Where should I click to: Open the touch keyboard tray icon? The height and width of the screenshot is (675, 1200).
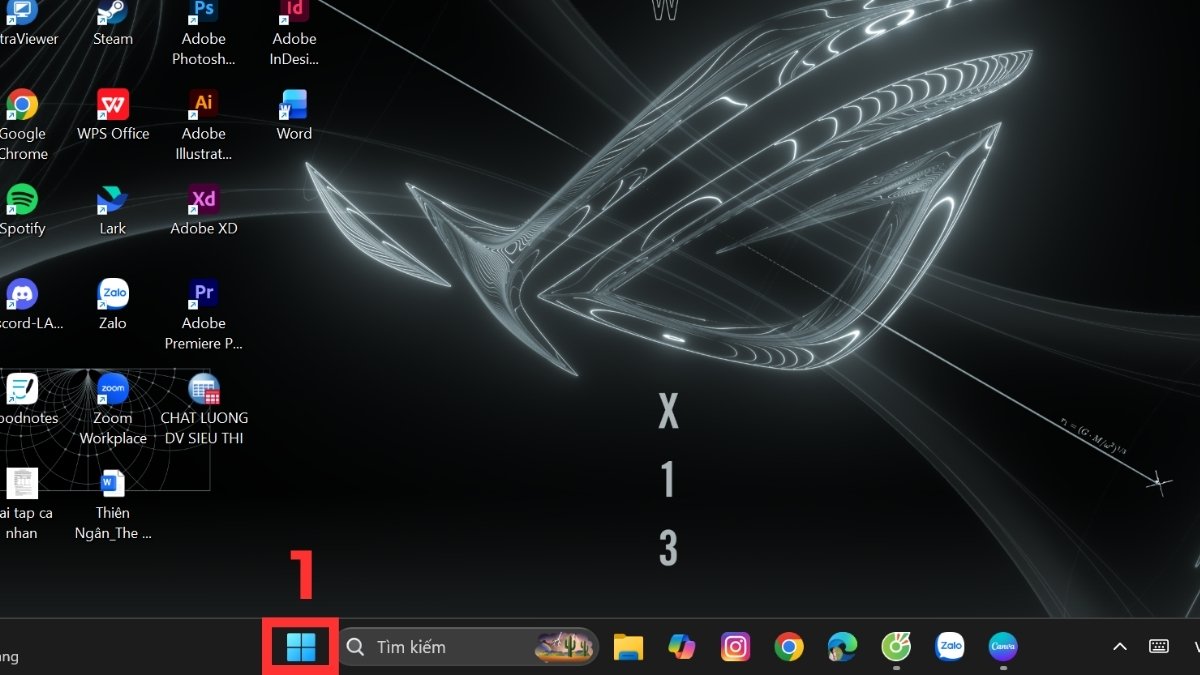point(1159,647)
